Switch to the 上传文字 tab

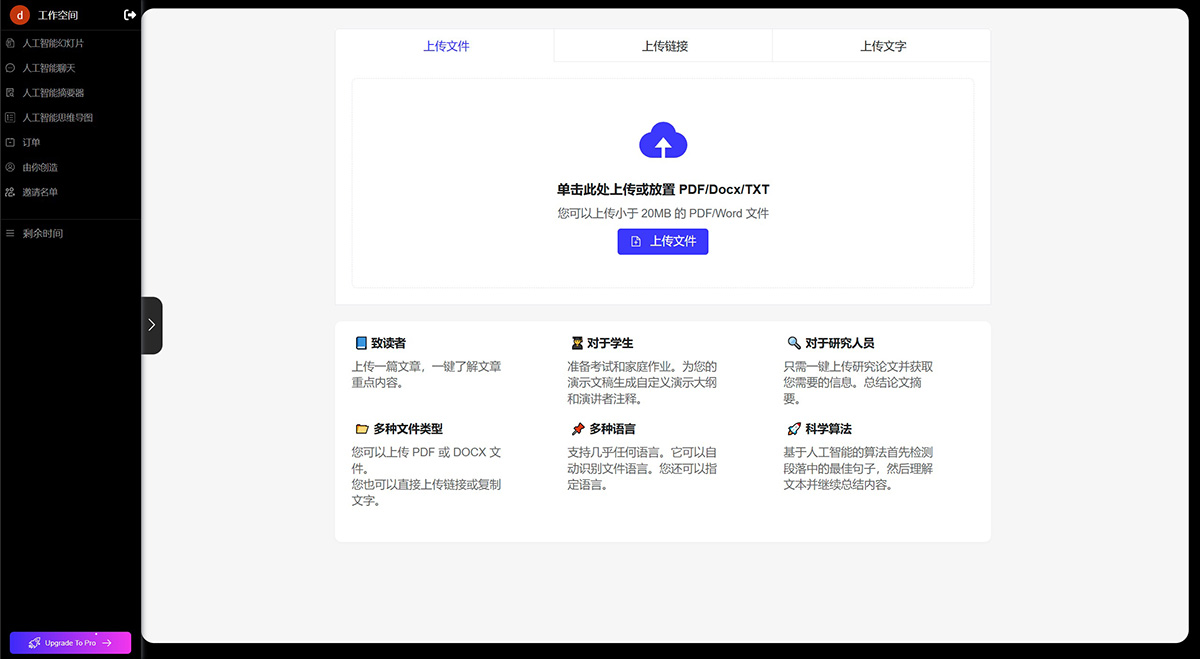[881, 46]
